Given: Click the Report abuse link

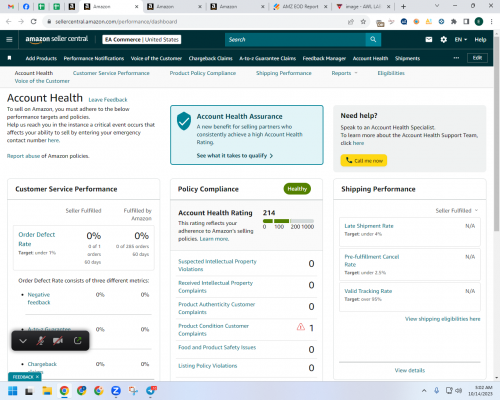Looking at the screenshot, I should coord(23,156).
